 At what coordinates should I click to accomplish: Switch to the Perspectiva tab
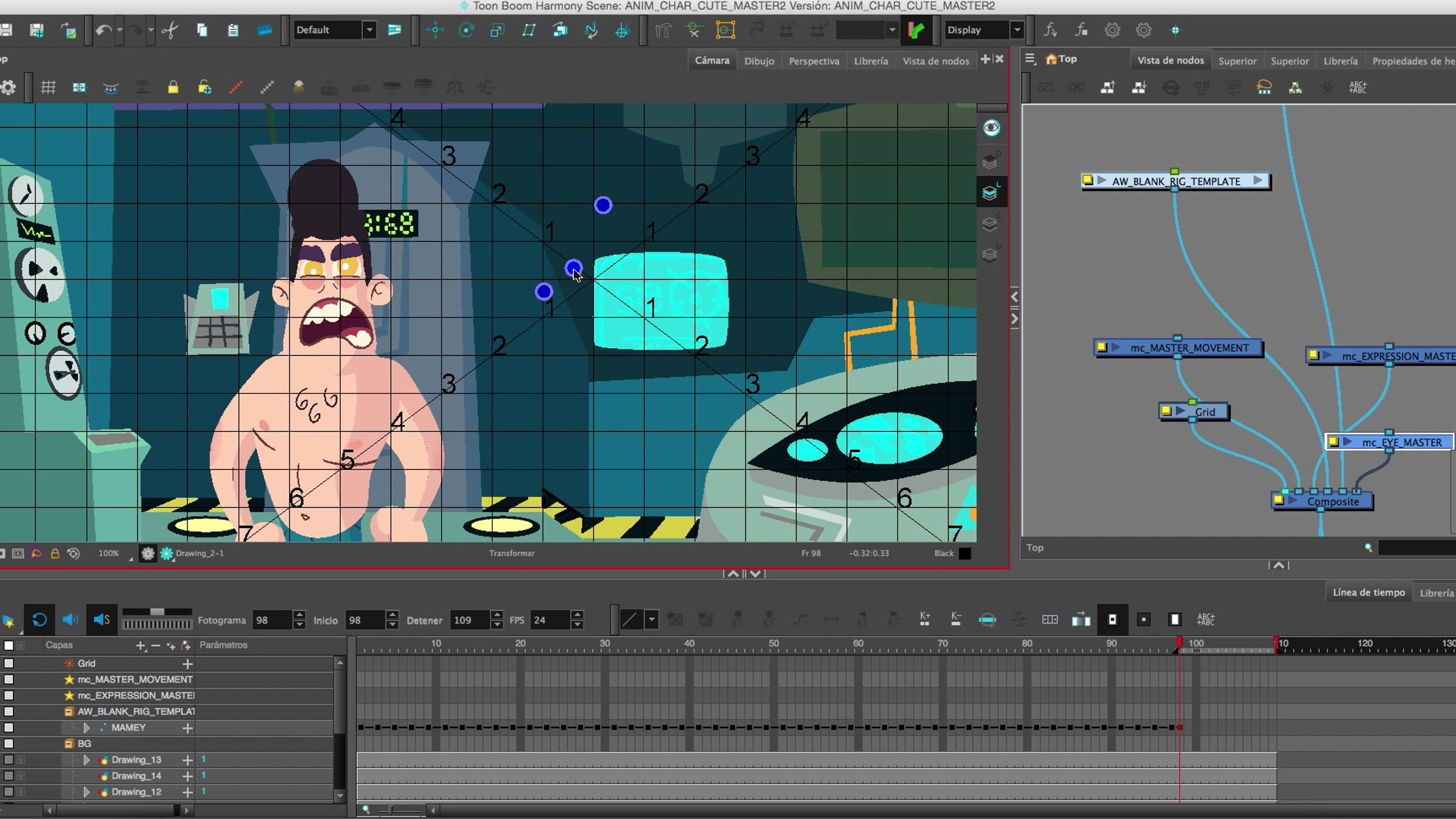coord(814,61)
